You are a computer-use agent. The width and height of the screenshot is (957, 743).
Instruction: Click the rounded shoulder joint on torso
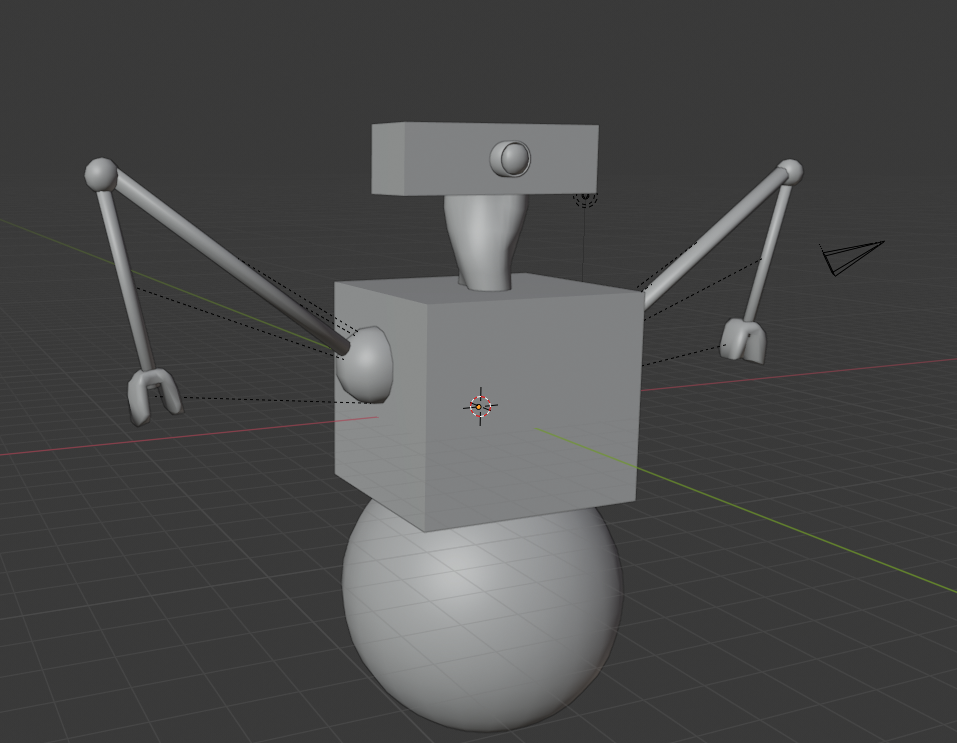(366, 363)
